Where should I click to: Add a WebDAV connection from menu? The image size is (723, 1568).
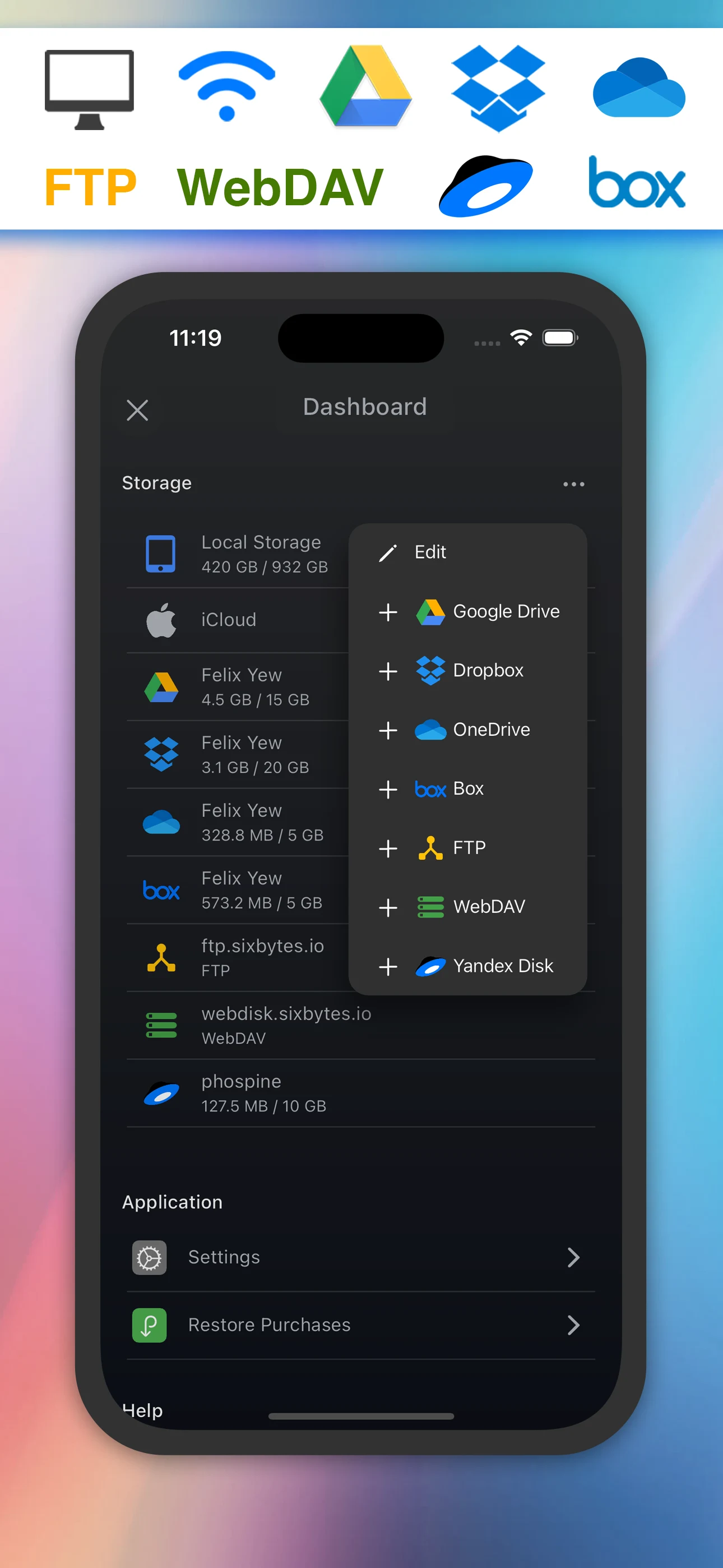tap(467, 907)
